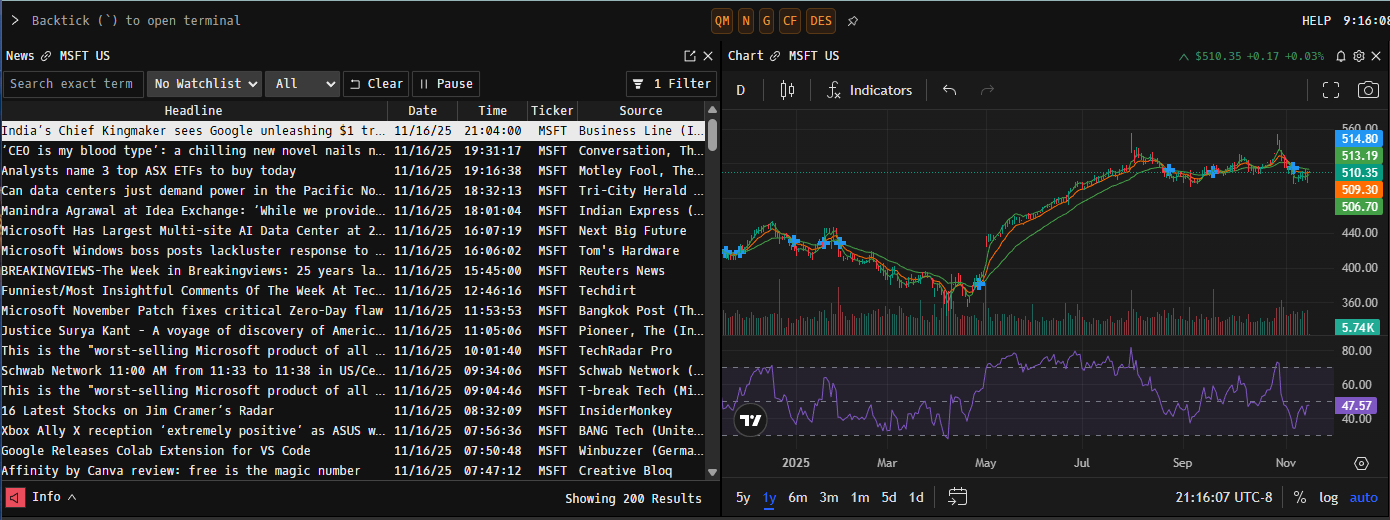Open the DES function shortcut

pyautogui.click(x=821, y=20)
